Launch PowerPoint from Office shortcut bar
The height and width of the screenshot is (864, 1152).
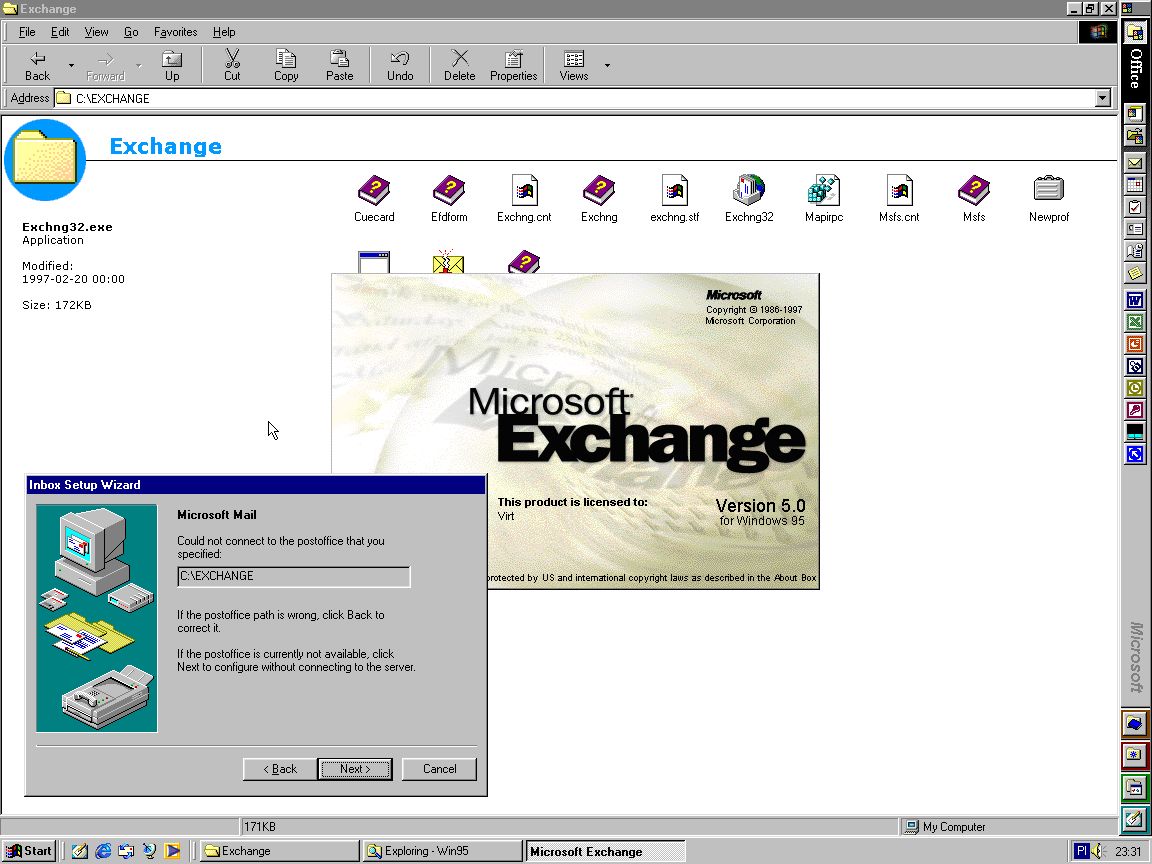[1135, 344]
